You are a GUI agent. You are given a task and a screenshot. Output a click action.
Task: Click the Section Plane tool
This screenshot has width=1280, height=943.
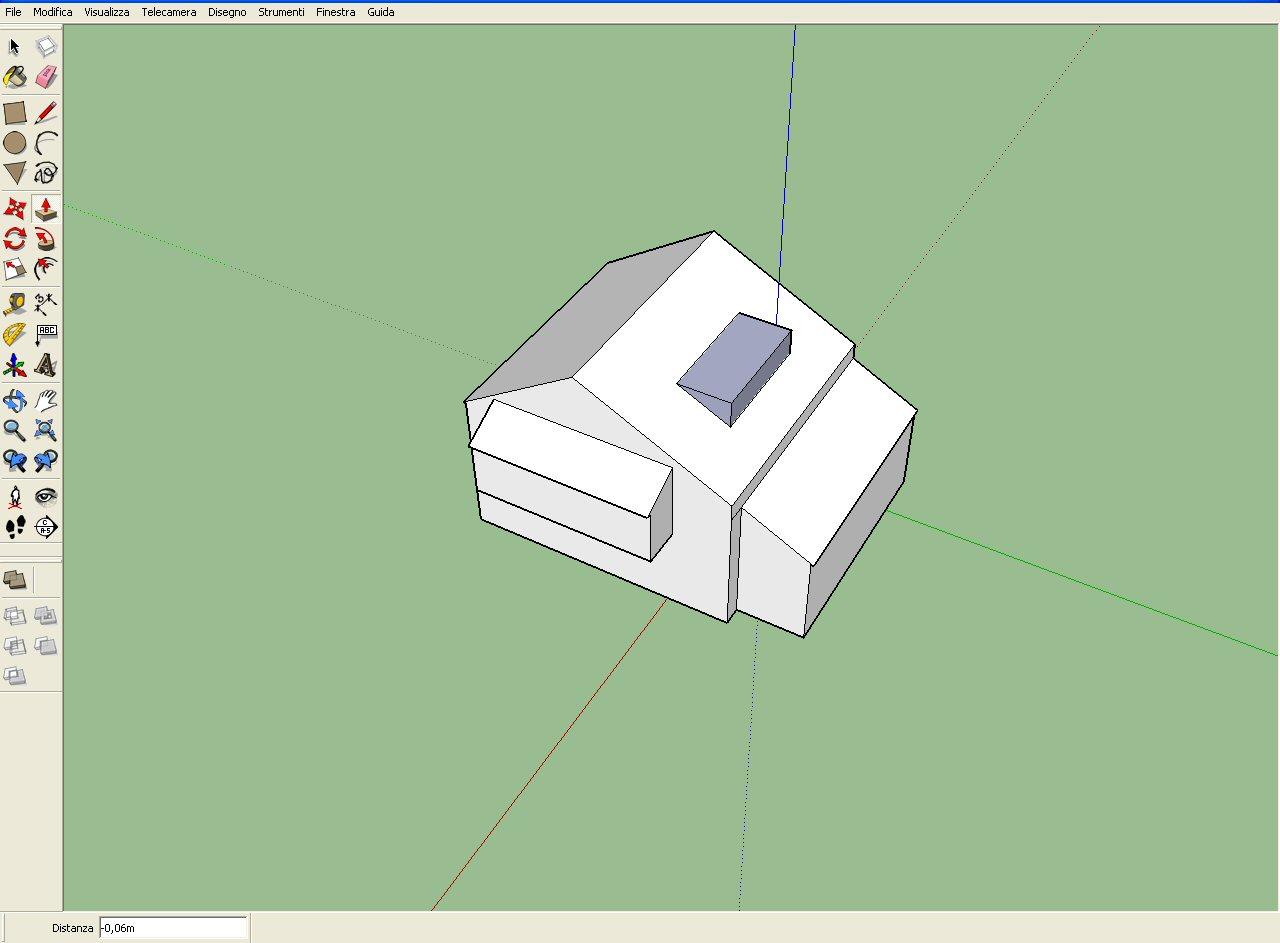46,527
